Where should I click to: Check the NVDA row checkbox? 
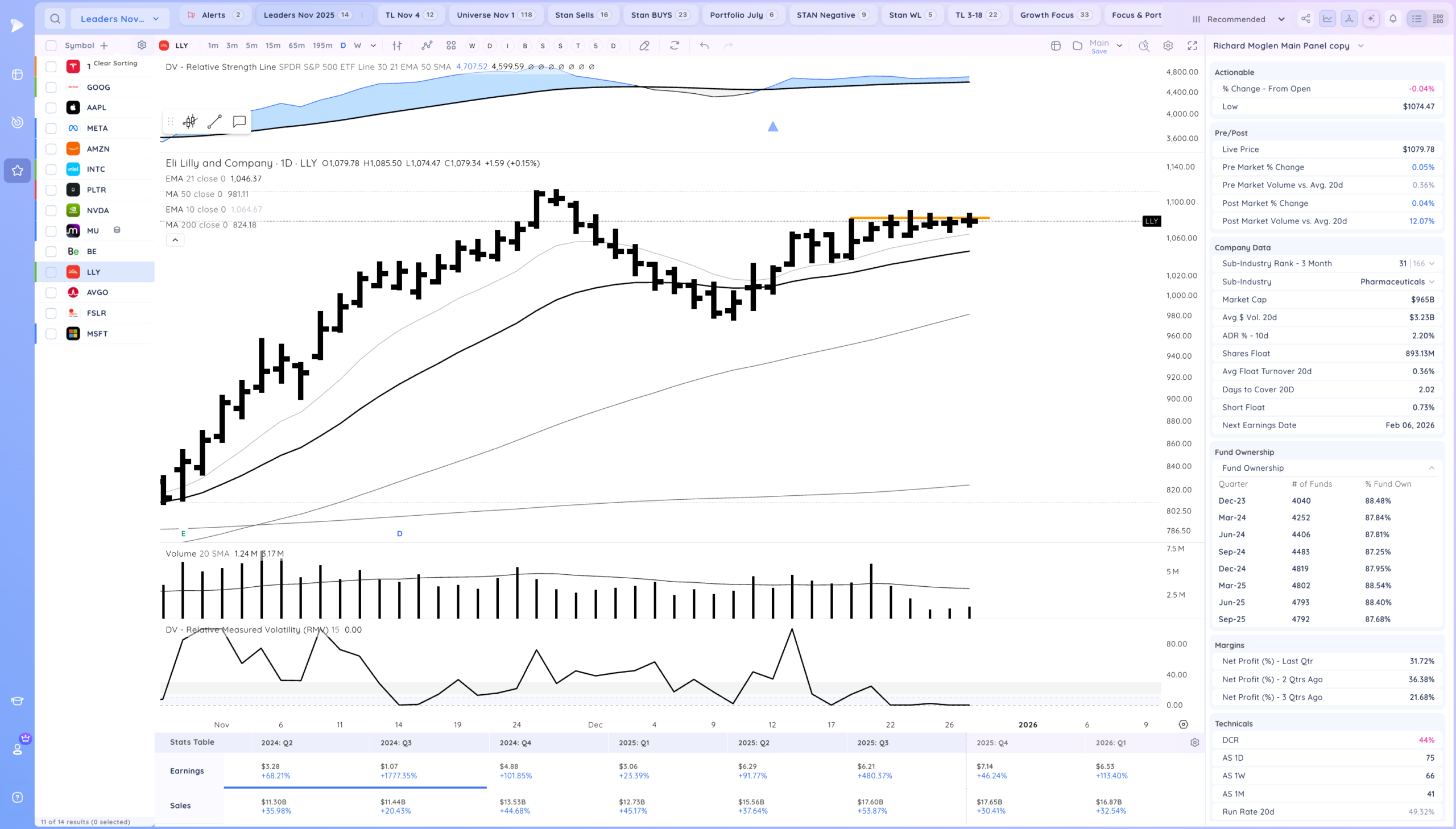[x=51, y=211]
